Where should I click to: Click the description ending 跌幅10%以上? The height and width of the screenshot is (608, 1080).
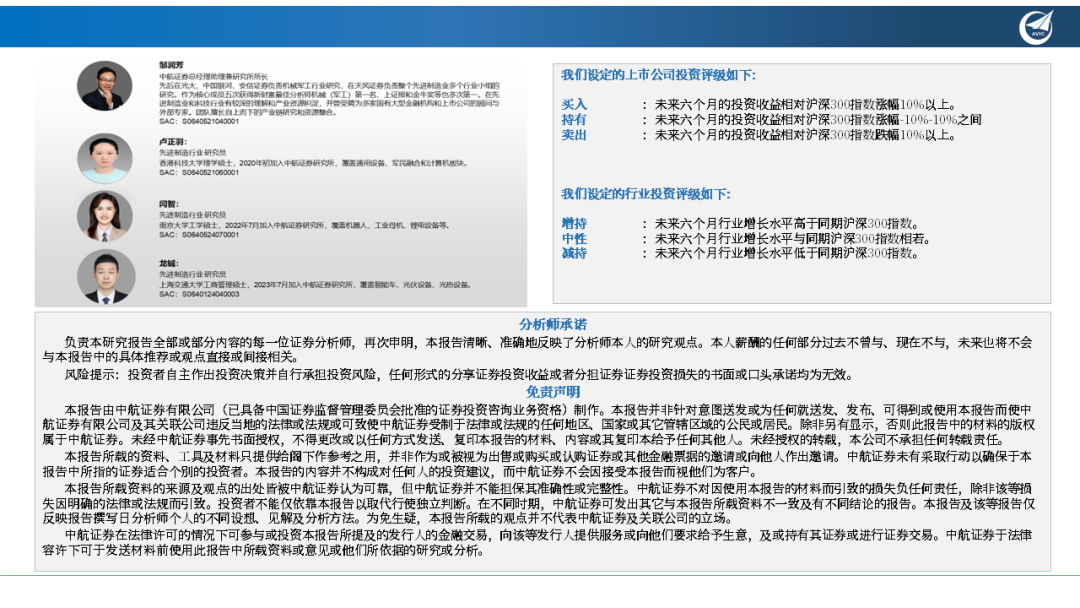(x=806, y=135)
